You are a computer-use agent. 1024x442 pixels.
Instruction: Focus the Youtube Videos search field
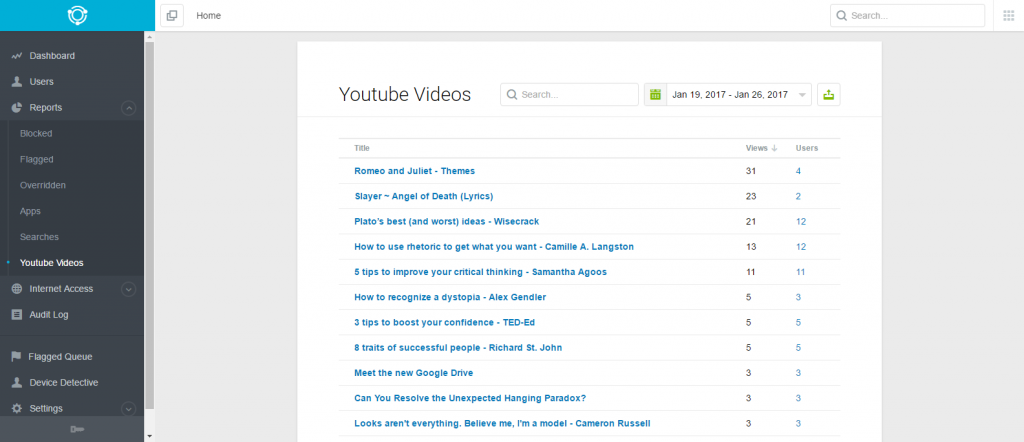tap(569, 95)
